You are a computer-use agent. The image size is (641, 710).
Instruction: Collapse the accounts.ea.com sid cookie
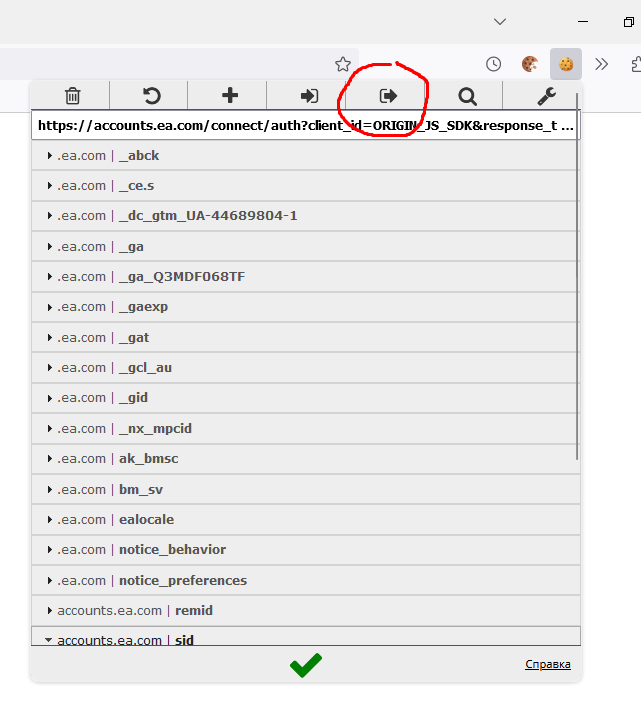tap(306, 636)
